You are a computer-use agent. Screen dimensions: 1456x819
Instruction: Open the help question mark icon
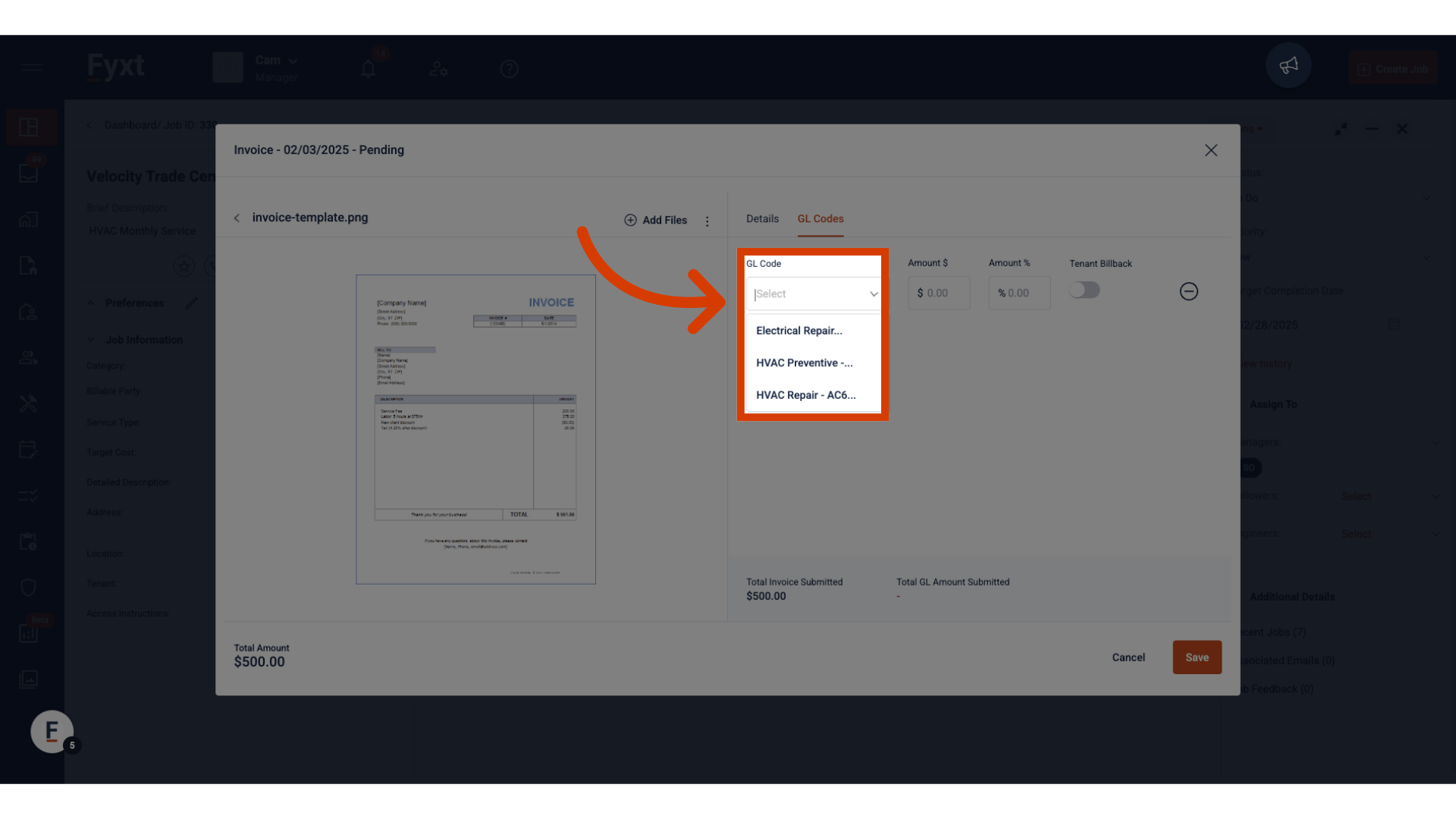point(509,69)
